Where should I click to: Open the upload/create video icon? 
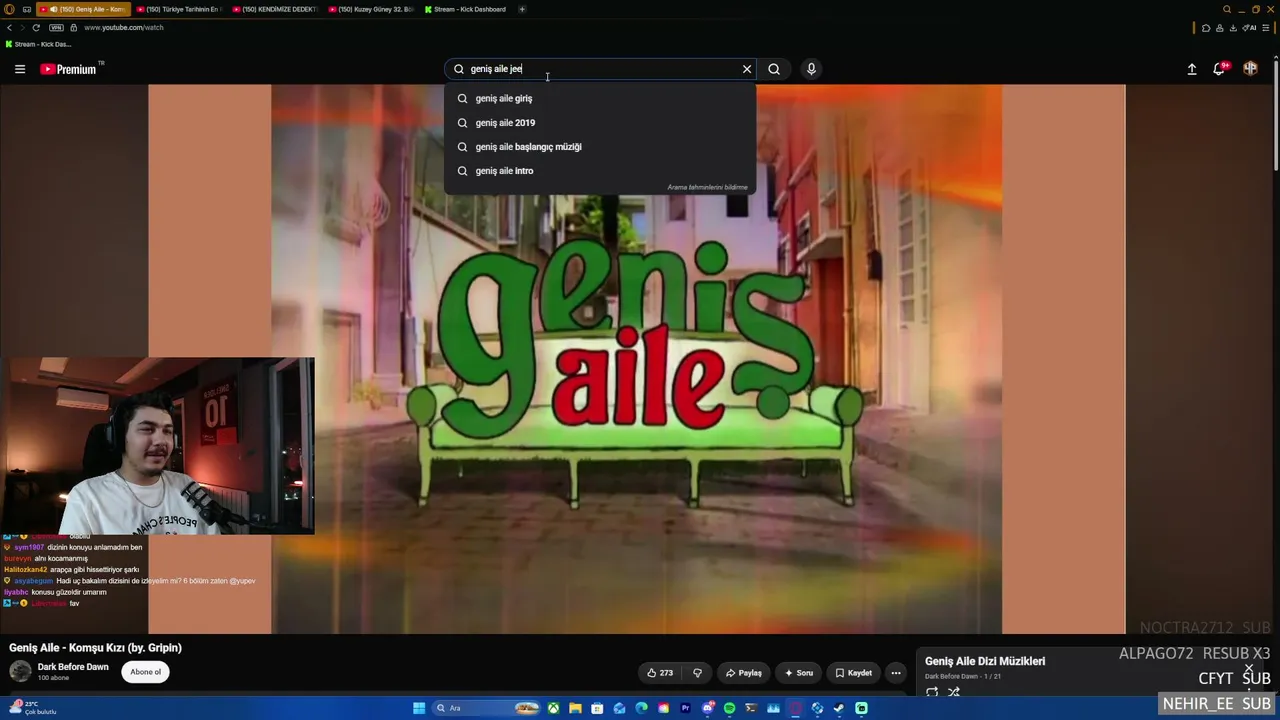coord(1192,69)
